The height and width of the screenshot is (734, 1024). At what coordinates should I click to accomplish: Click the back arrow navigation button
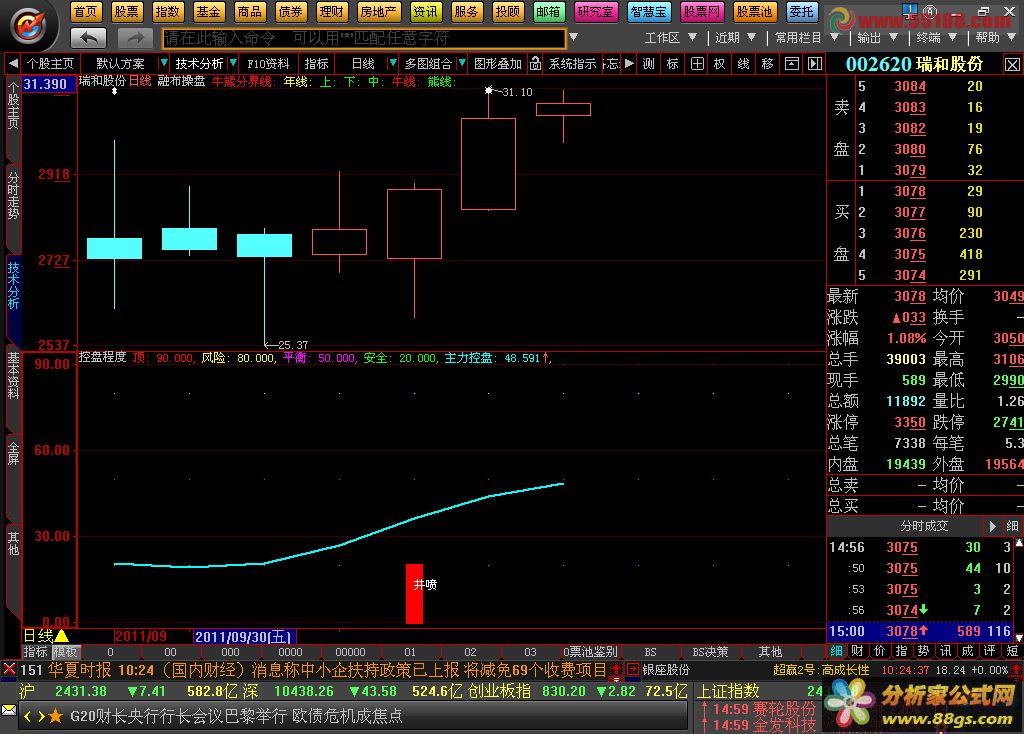(88, 38)
